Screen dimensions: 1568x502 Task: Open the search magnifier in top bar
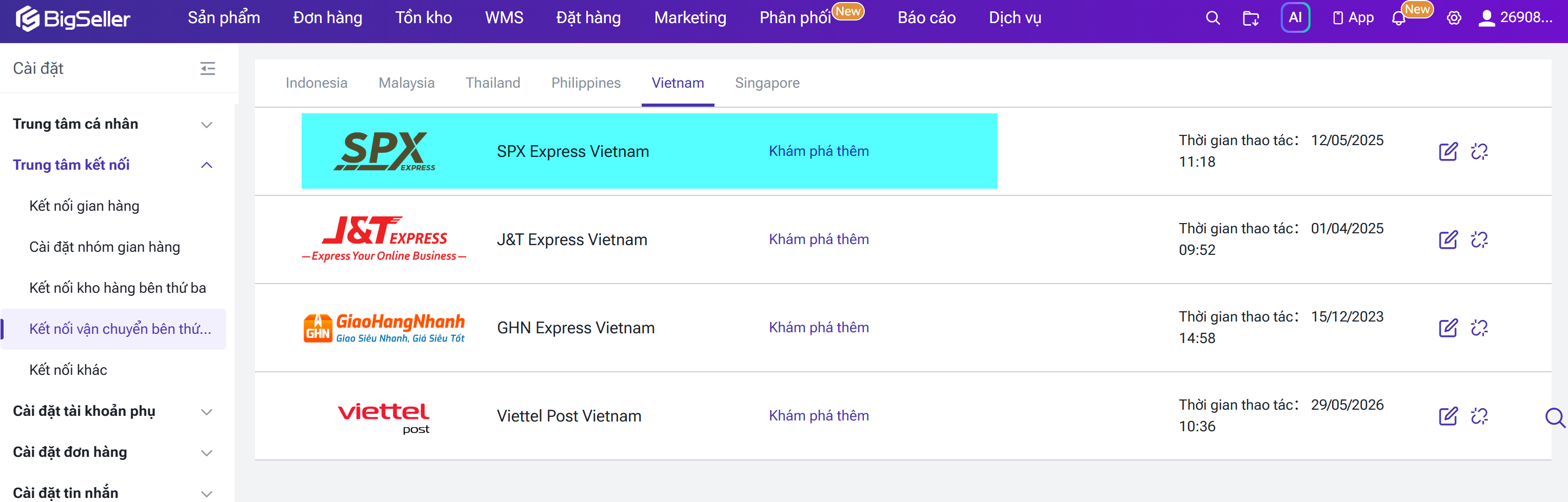click(1213, 17)
